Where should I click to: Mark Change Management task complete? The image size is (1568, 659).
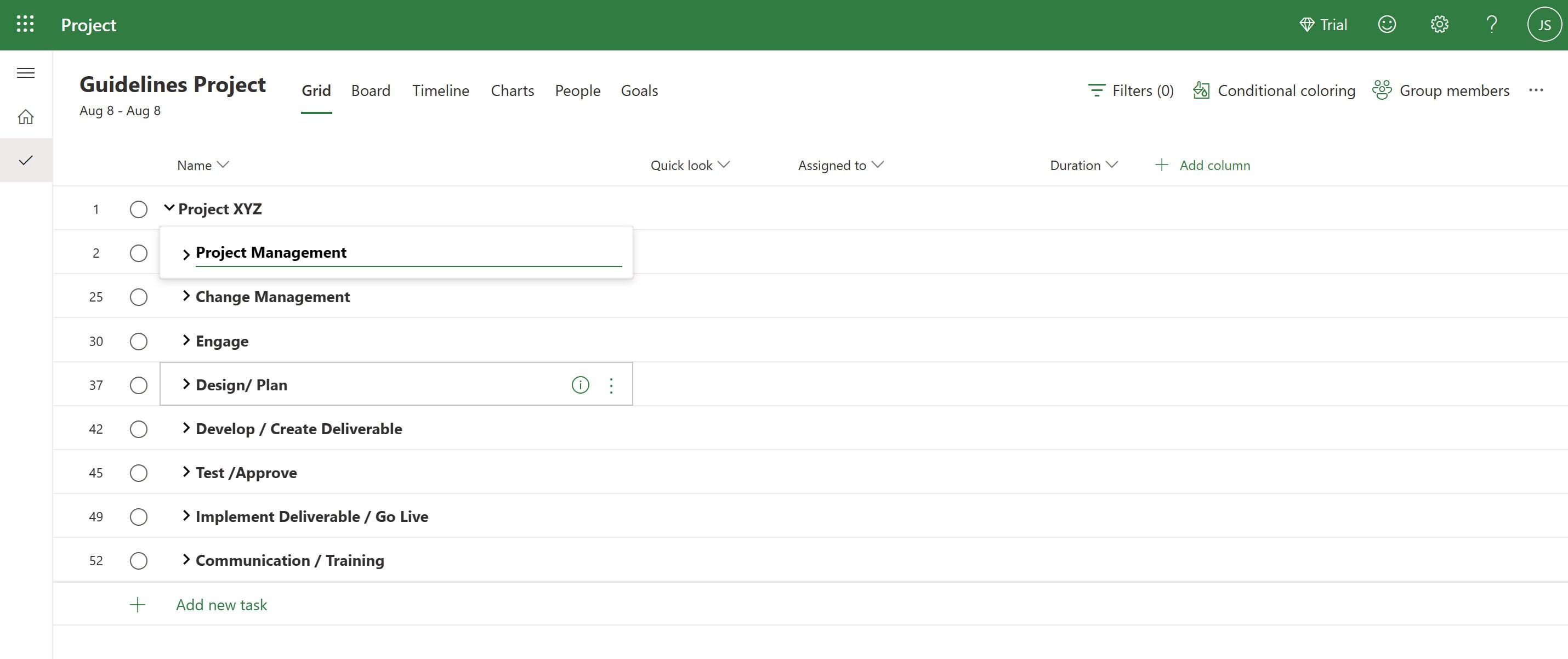(139, 297)
